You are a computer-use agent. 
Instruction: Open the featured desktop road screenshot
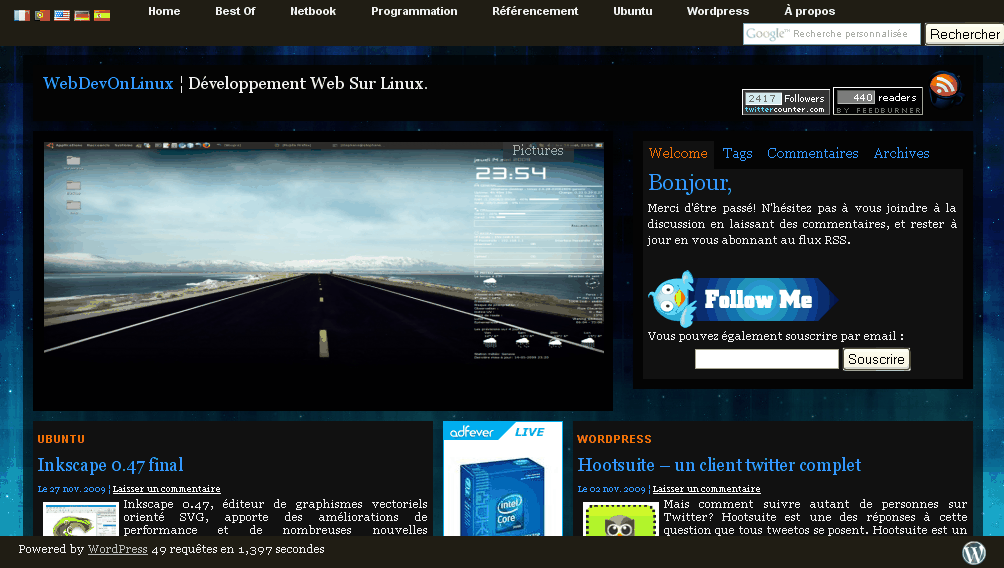(x=323, y=251)
